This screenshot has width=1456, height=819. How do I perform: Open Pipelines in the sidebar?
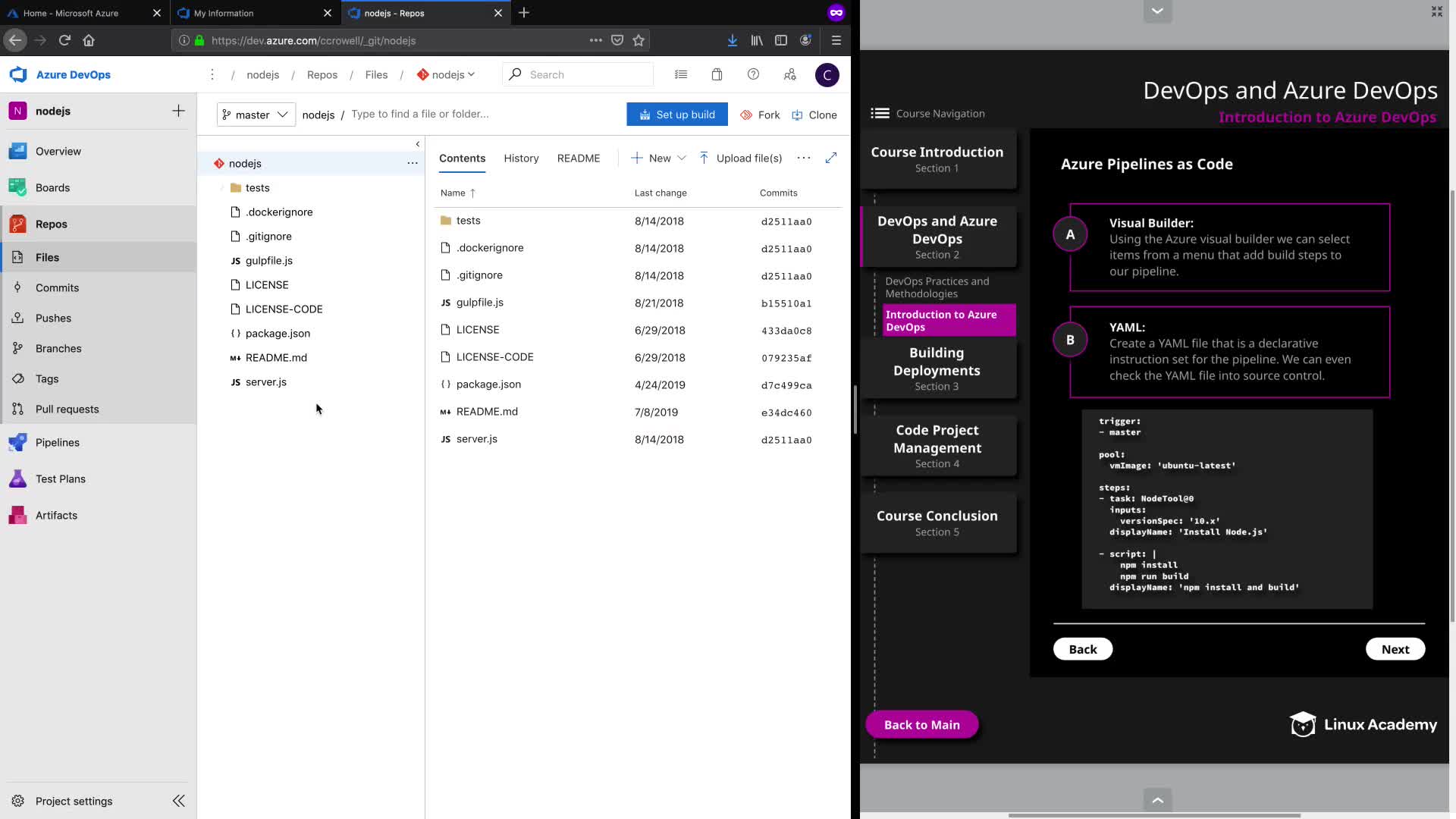click(58, 443)
